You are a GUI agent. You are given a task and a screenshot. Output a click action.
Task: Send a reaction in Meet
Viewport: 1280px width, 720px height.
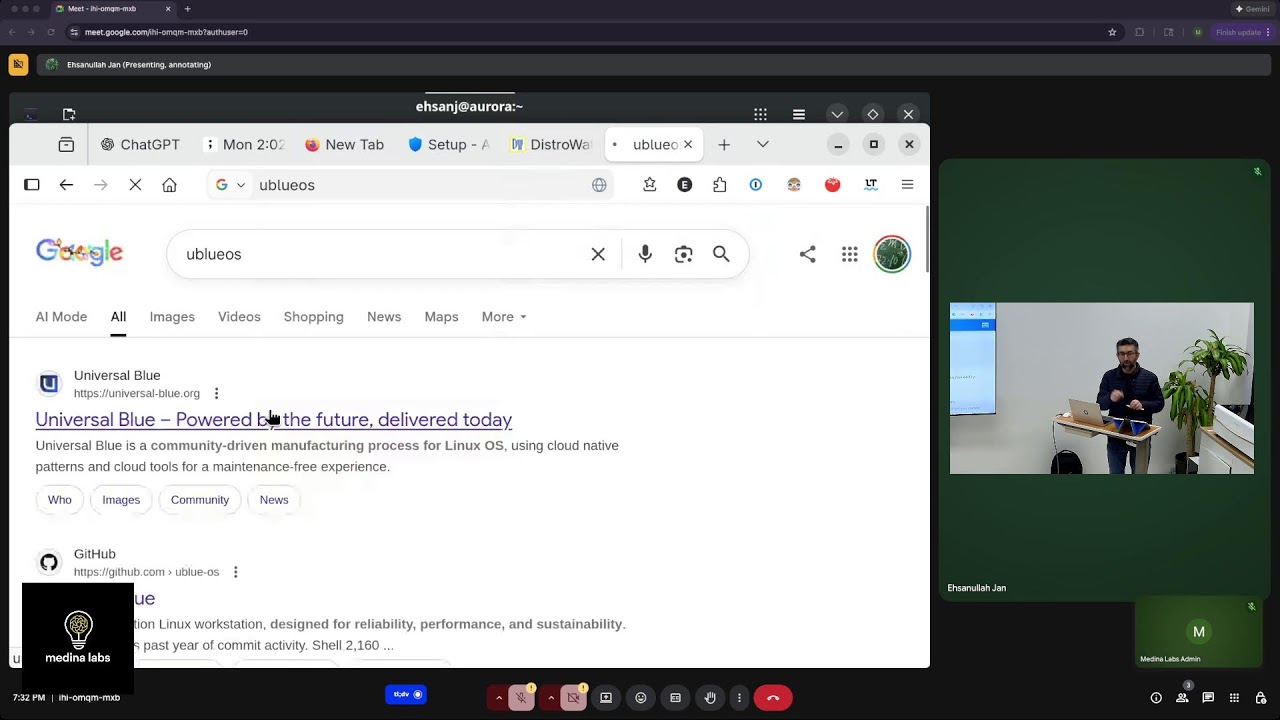pyautogui.click(x=641, y=697)
